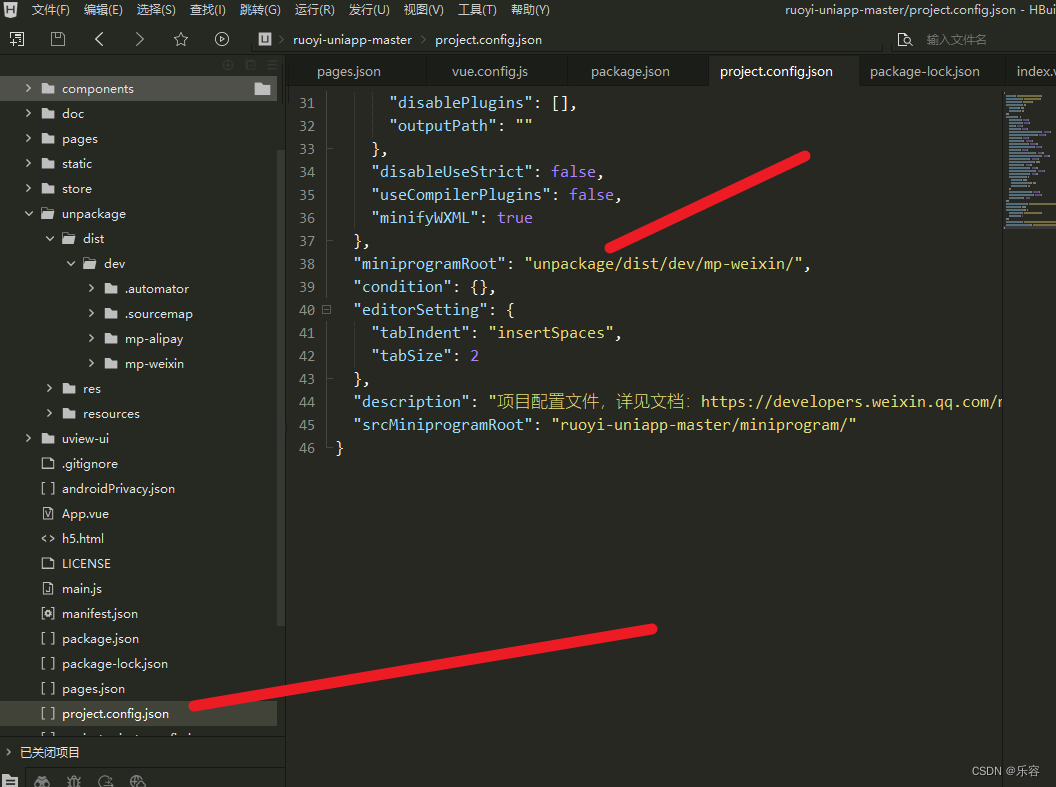Click the folder icon on the components row
Screen dimensions: 1056x787
[263, 89]
